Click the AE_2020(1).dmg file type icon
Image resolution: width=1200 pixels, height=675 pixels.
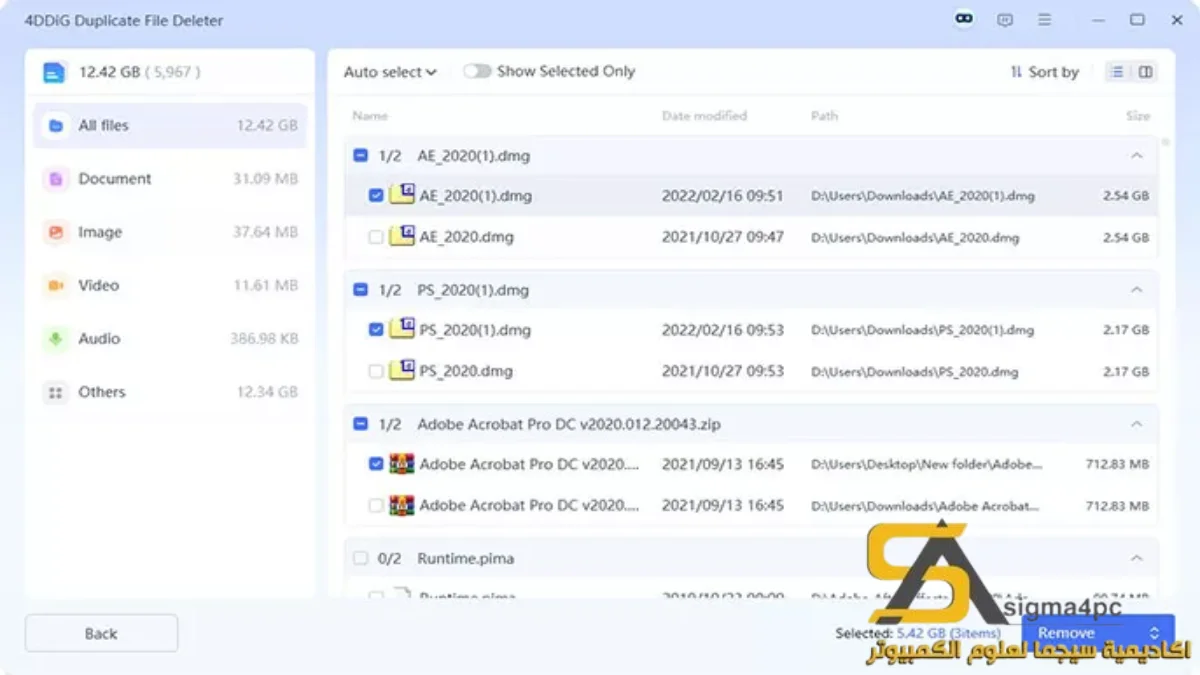pos(402,195)
